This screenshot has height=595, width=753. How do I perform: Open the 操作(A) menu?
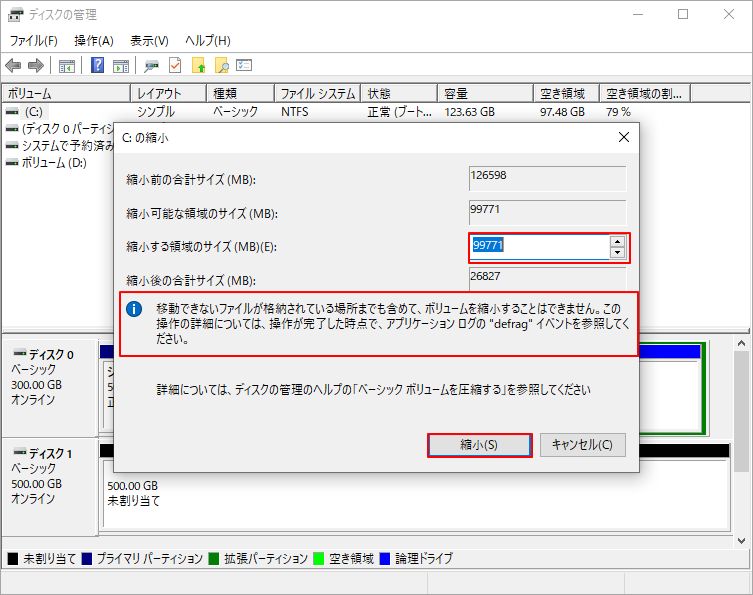tap(94, 41)
